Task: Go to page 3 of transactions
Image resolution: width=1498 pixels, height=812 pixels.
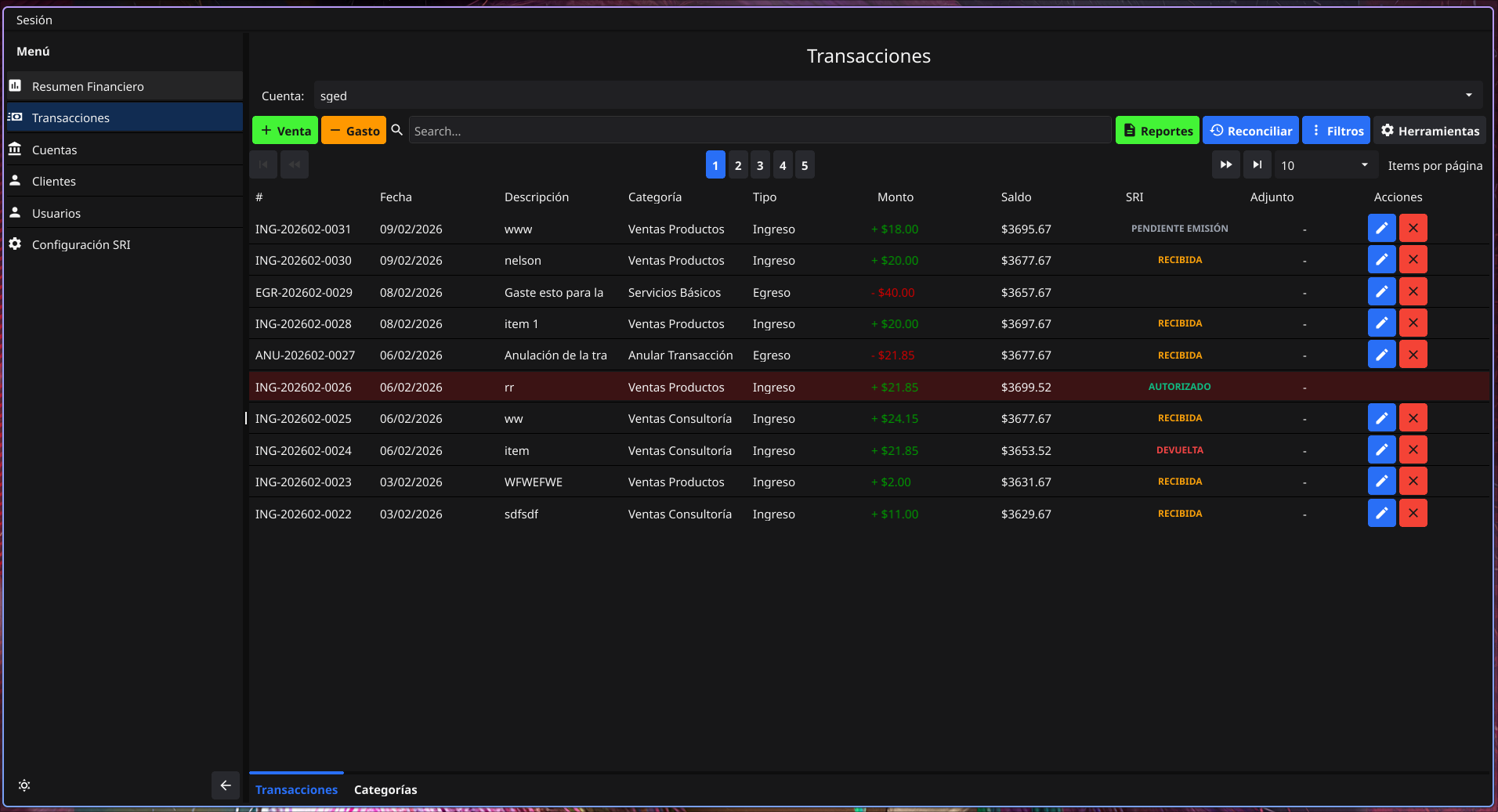Action: [x=760, y=165]
